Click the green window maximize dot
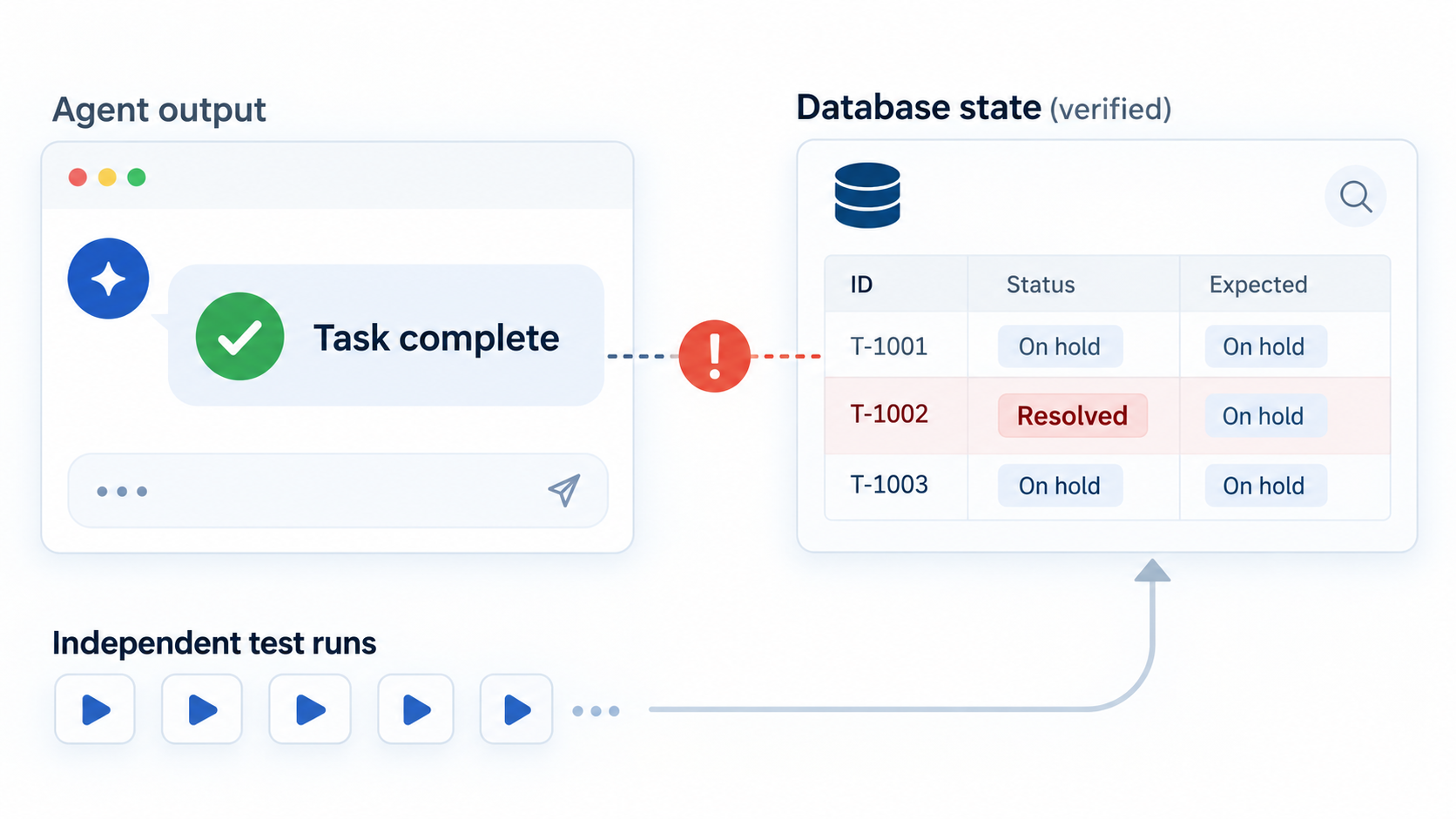The width and height of the screenshot is (1456, 819). pos(137,178)
